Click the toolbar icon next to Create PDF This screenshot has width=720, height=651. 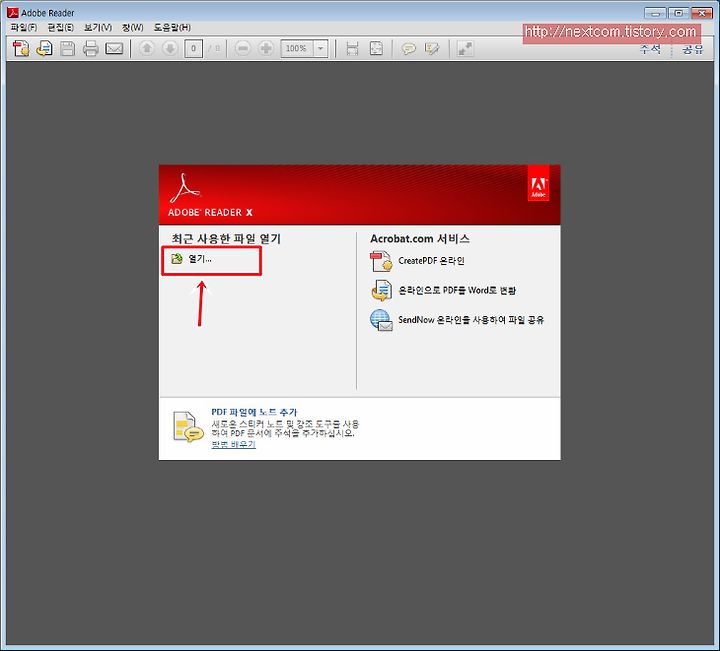pos(45,48)
